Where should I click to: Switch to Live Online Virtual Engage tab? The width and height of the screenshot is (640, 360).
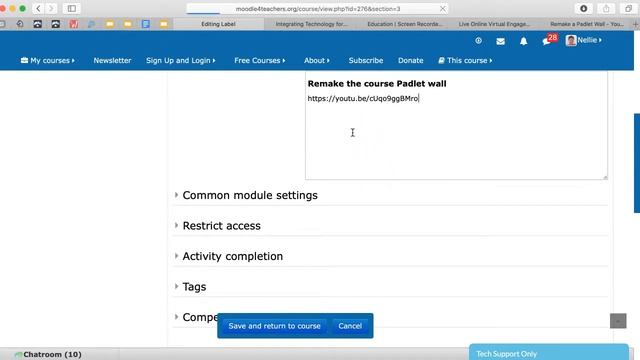[494, 24]
